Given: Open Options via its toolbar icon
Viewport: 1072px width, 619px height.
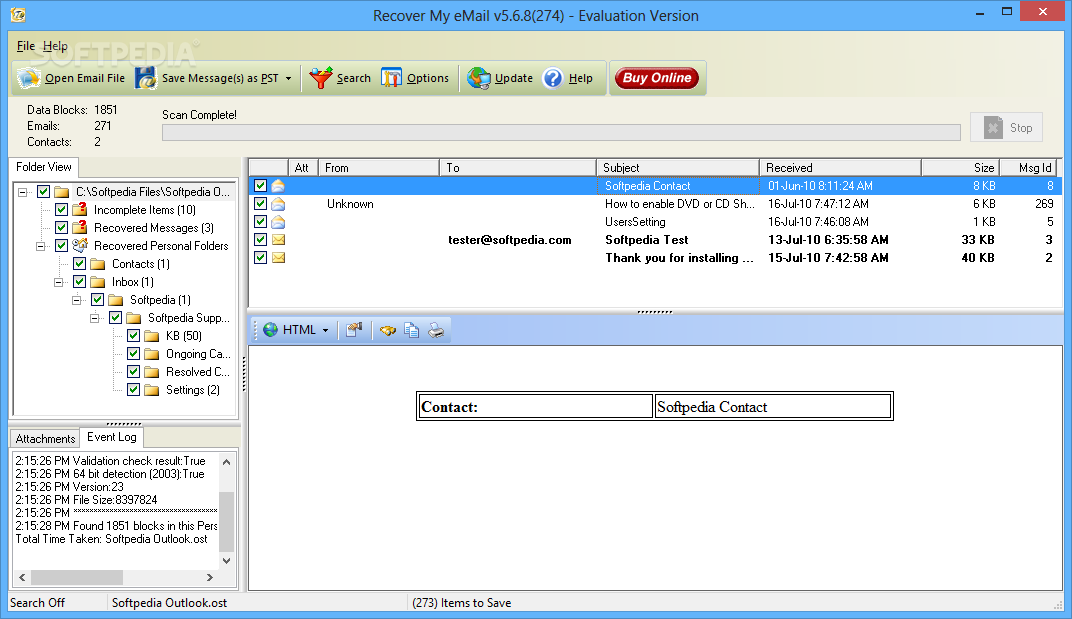Looking at the screenshot, I should pos(392,78).
